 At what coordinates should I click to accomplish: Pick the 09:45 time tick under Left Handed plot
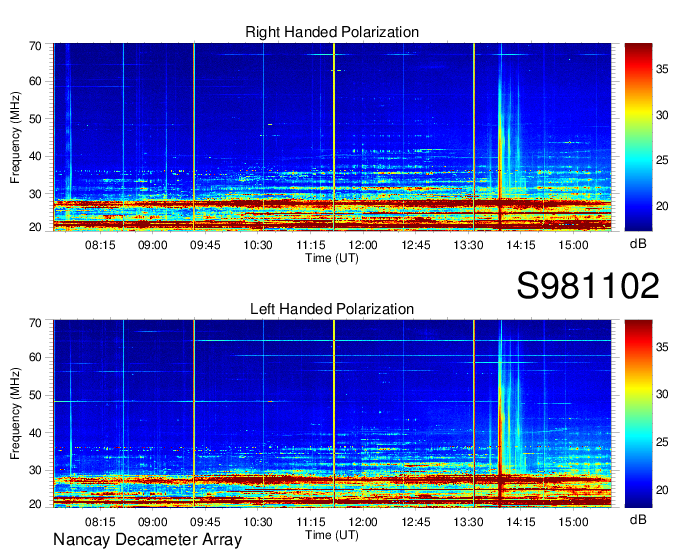205,522
